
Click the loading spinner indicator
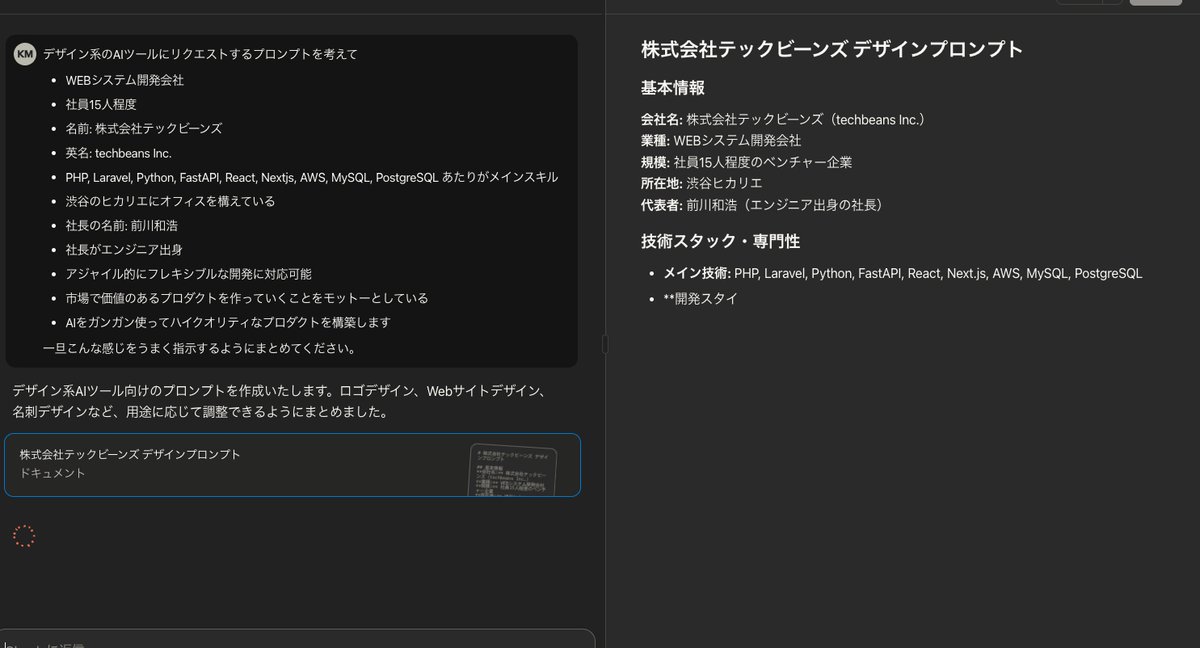coord(23,536)
